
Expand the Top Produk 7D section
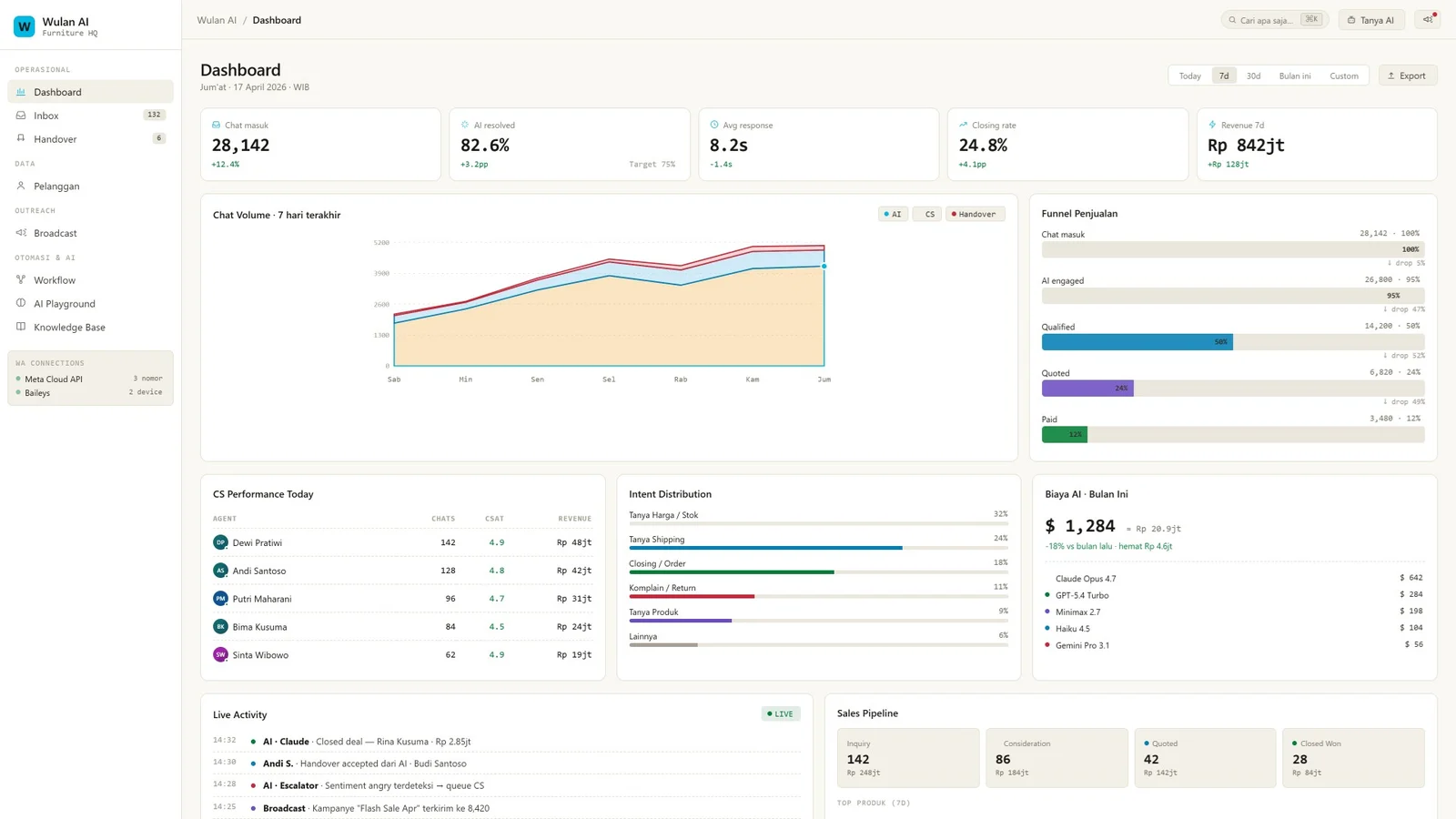872,803
